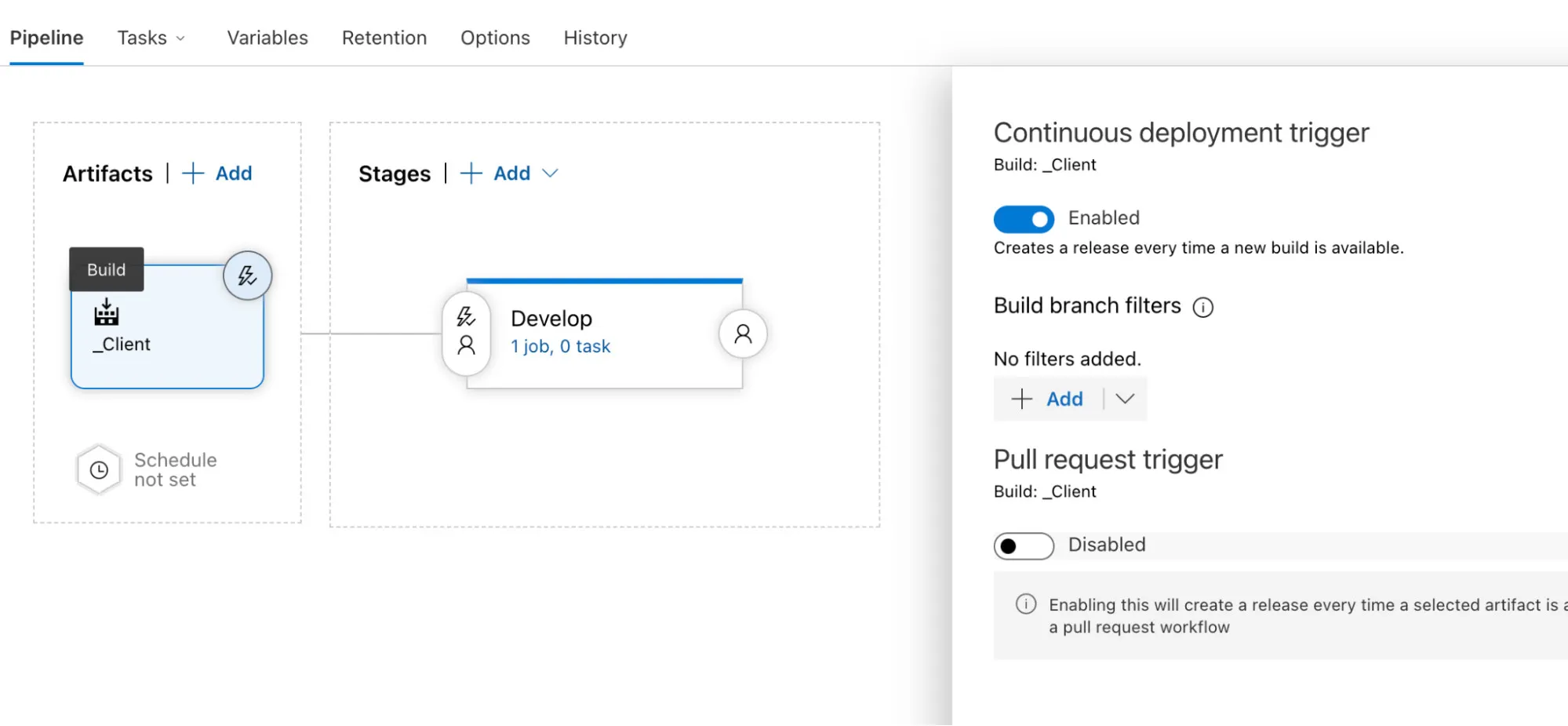Click the info icon in the pull request notice

click(1024, 604)
